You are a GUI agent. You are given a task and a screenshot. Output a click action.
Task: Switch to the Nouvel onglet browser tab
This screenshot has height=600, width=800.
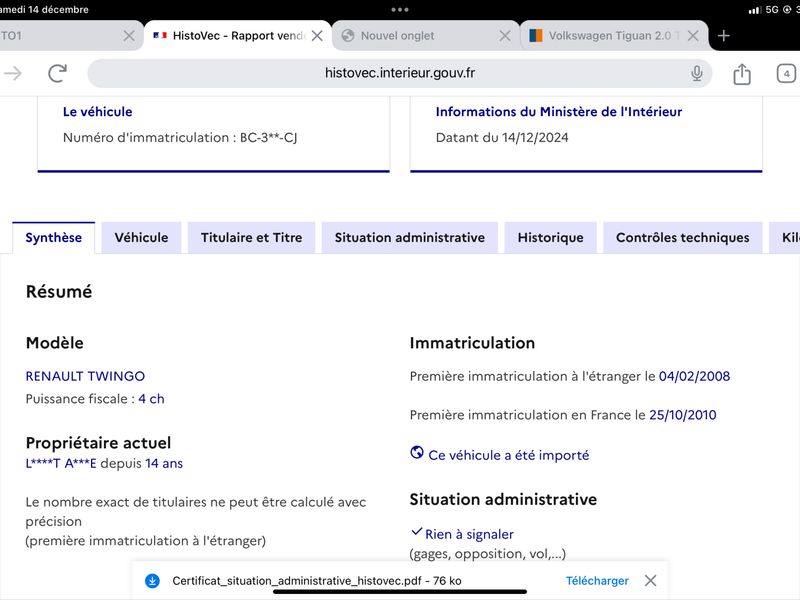[x=426, y=36]
